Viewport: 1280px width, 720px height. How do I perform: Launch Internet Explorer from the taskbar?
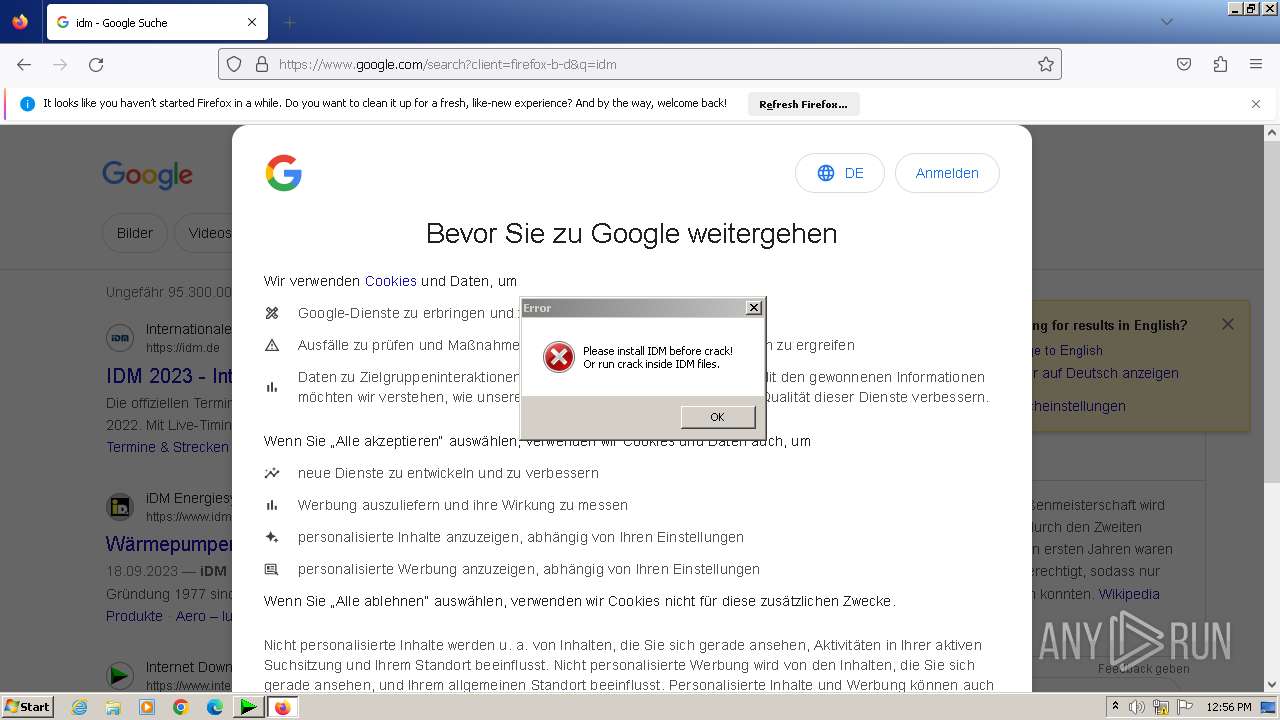click(79, 707)
